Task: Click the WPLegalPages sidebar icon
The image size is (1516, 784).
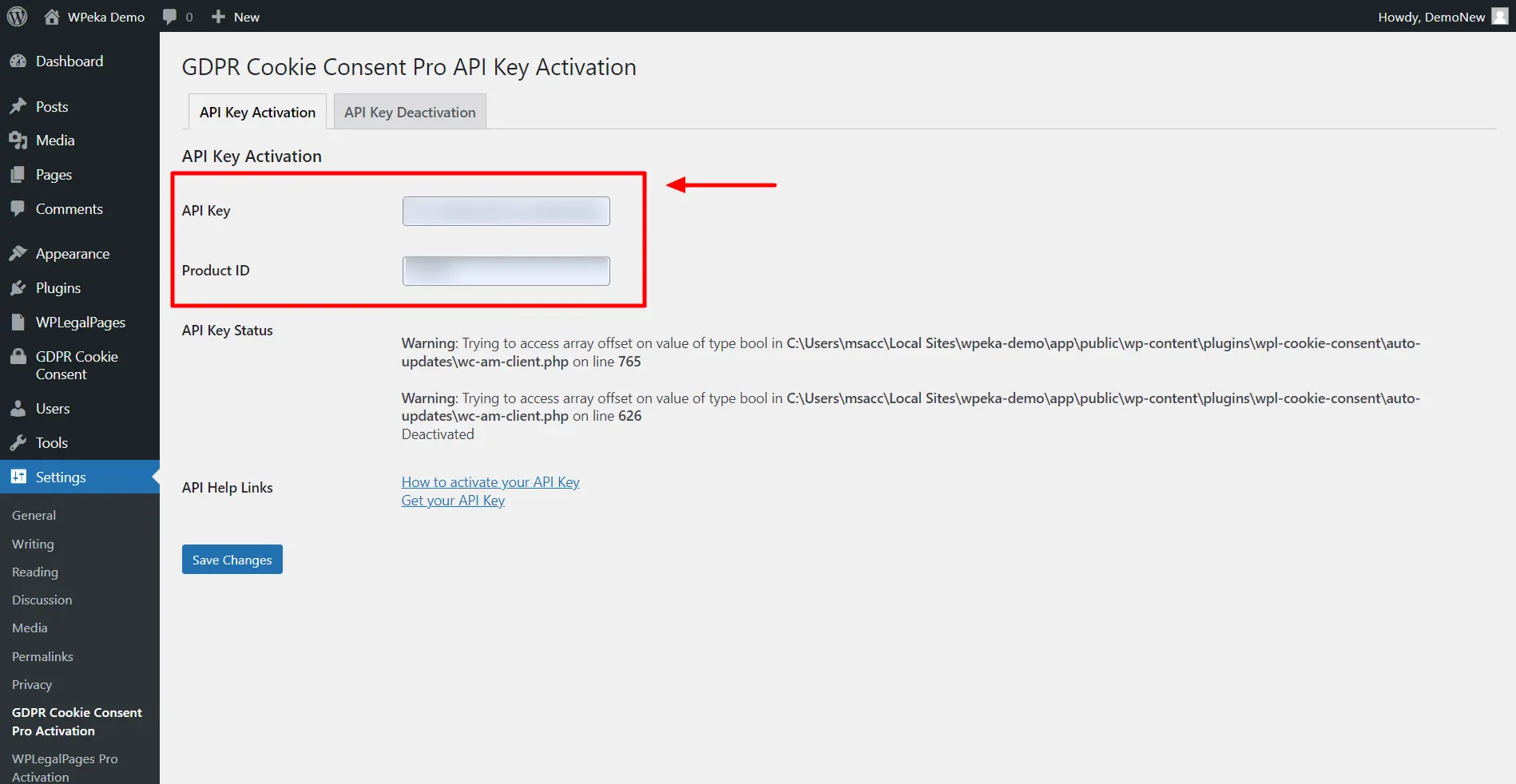Action: (x=19, y=322)
